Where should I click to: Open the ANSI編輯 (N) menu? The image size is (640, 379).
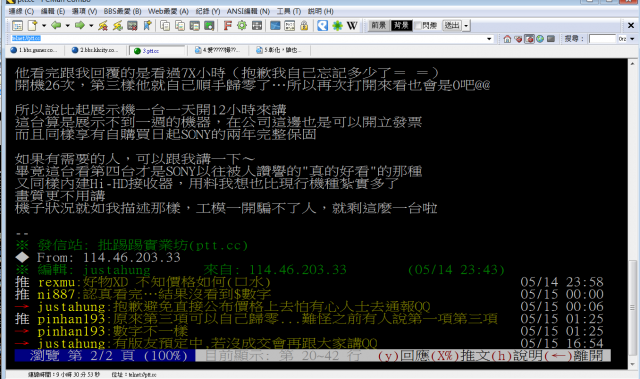(248, 11)
